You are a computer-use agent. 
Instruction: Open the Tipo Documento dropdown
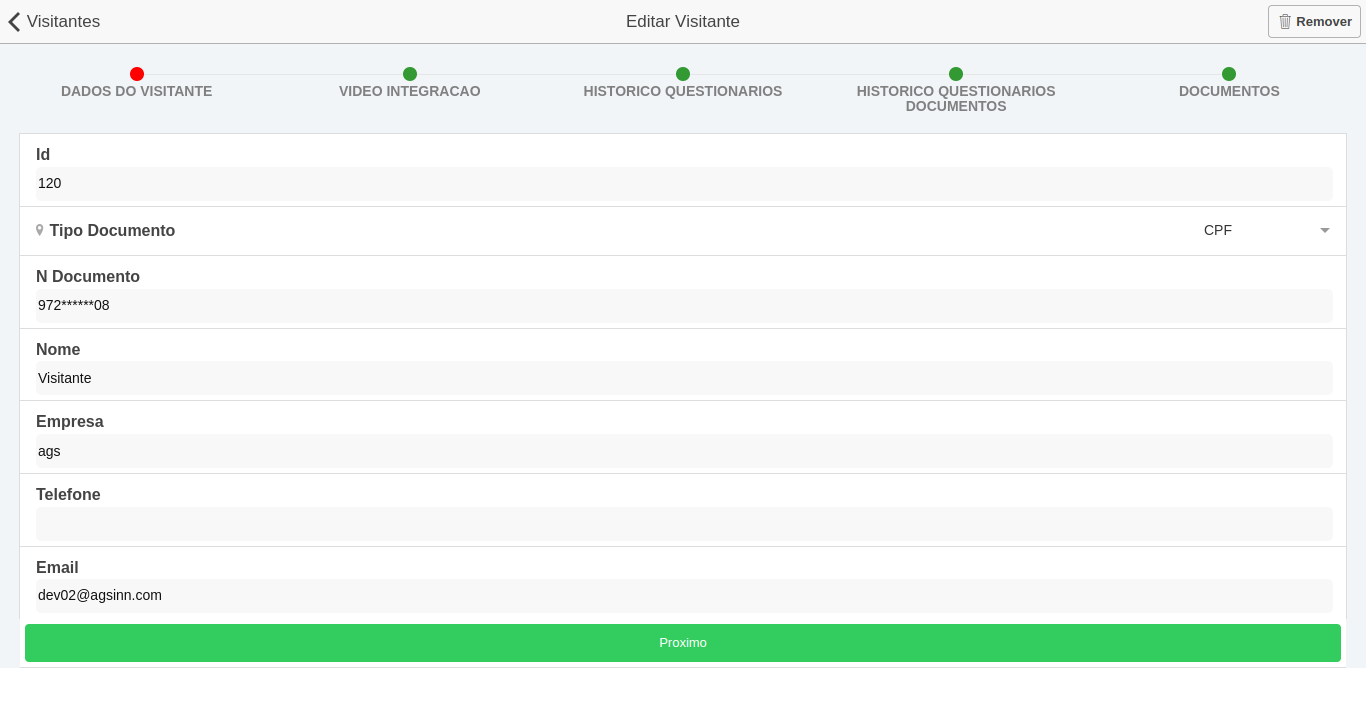tap(1265, 230)
